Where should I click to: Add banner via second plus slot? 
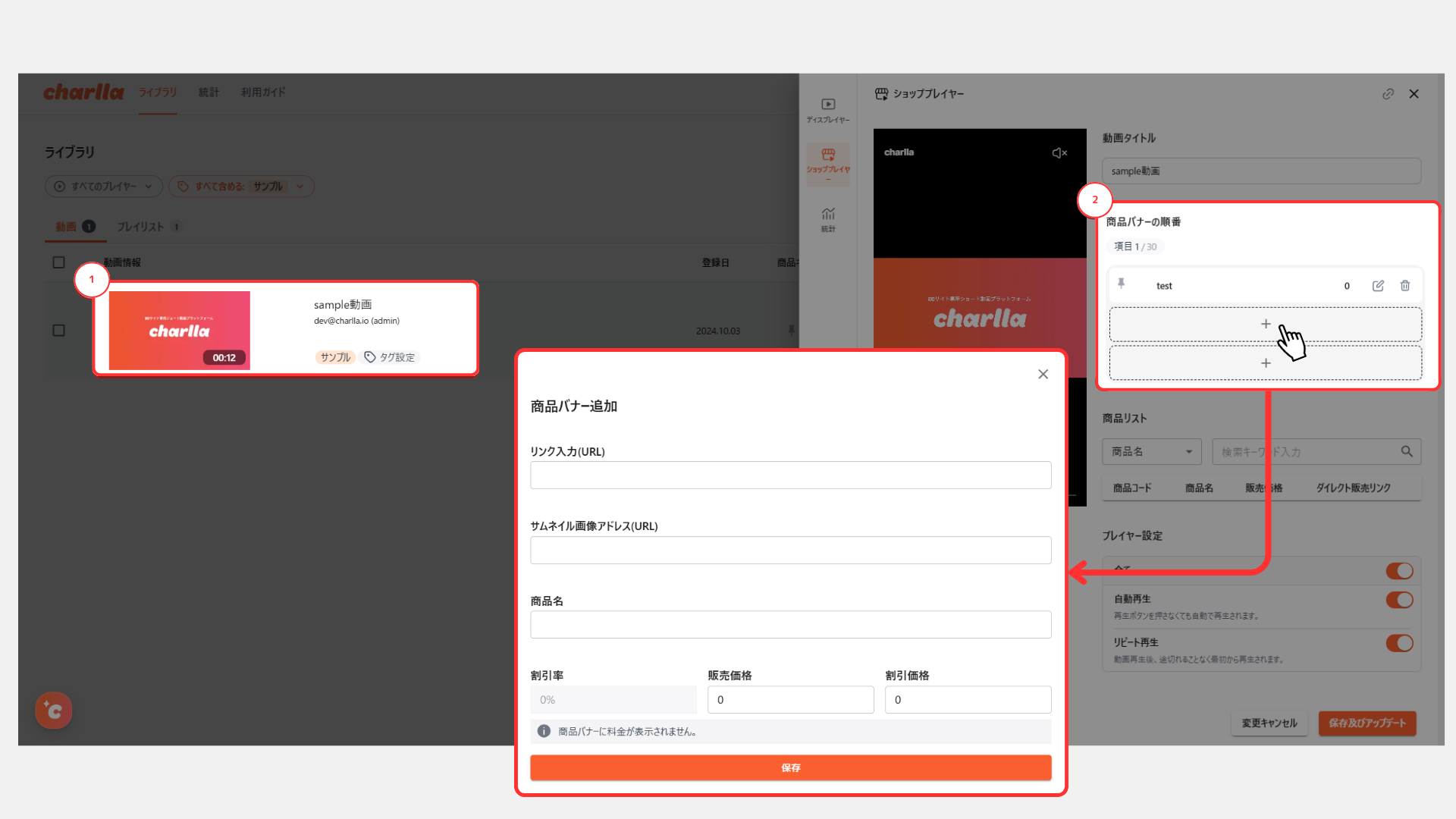[x=1266, y=363]
